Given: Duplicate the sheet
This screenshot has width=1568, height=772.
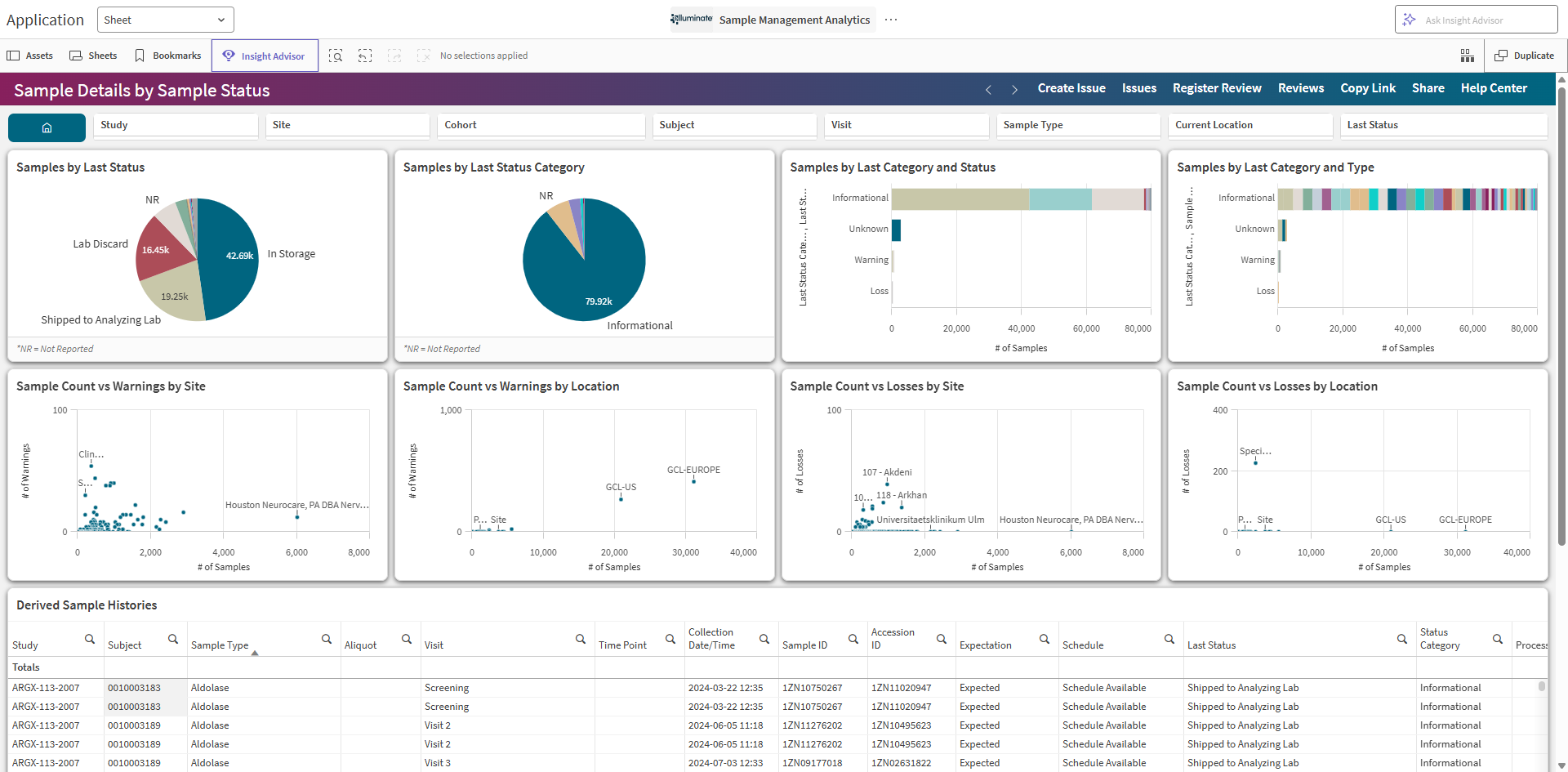Looking at the screenshot, I should (x=1525, y=56).
